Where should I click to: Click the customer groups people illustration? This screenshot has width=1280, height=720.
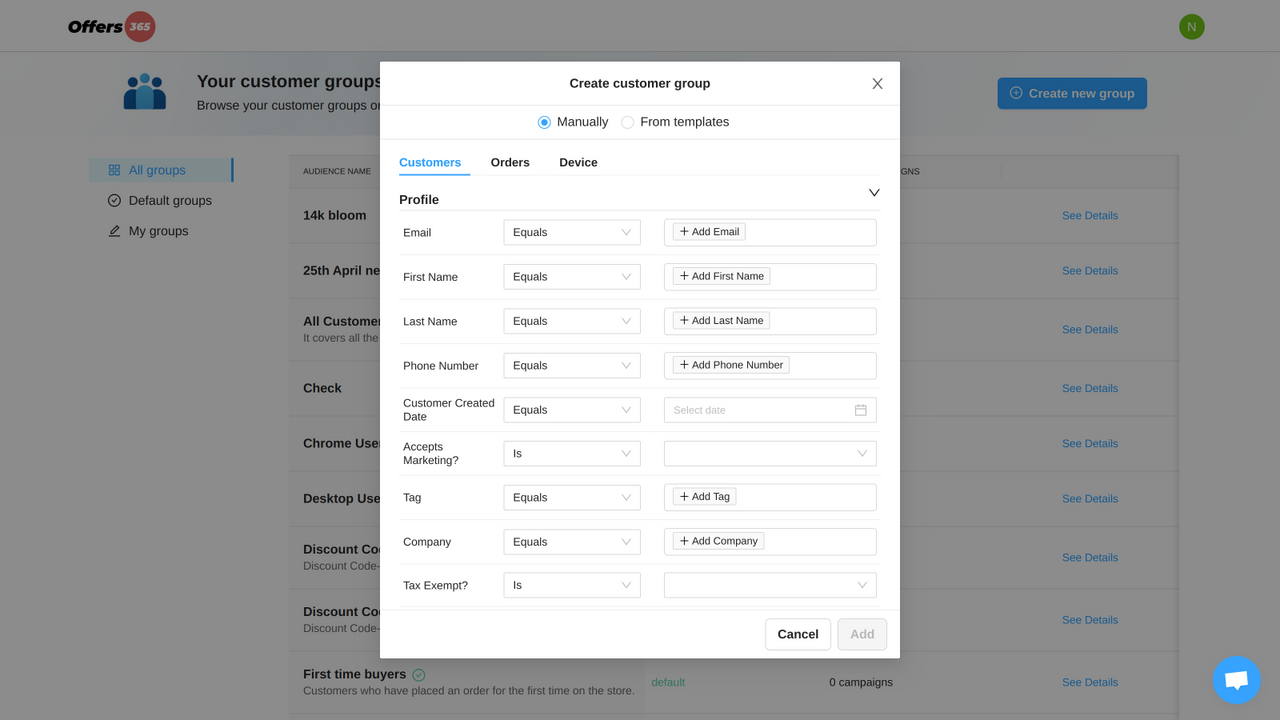click(145, 91)
